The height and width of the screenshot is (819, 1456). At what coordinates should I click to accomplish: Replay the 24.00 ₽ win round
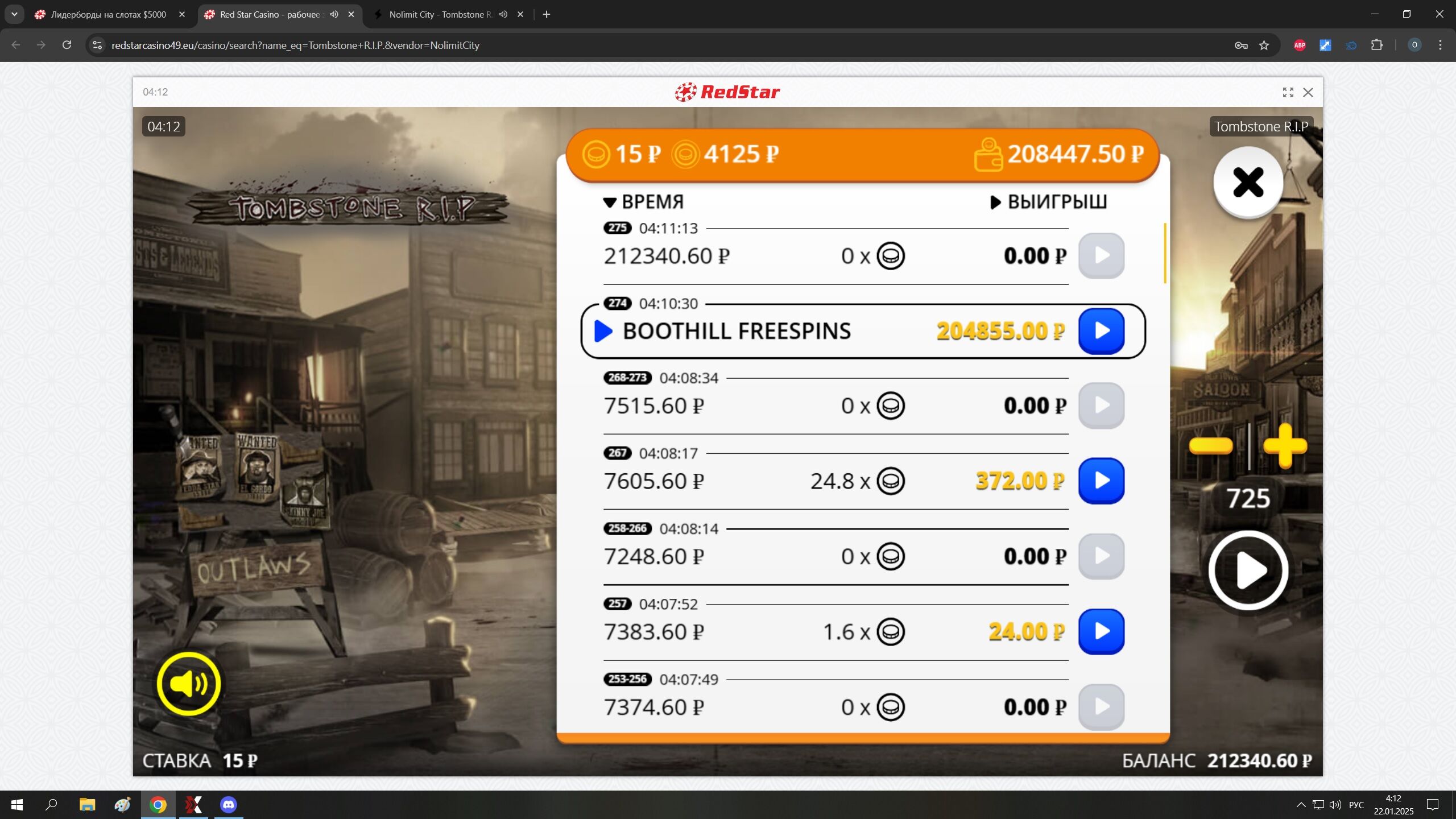click(1101, 631)
